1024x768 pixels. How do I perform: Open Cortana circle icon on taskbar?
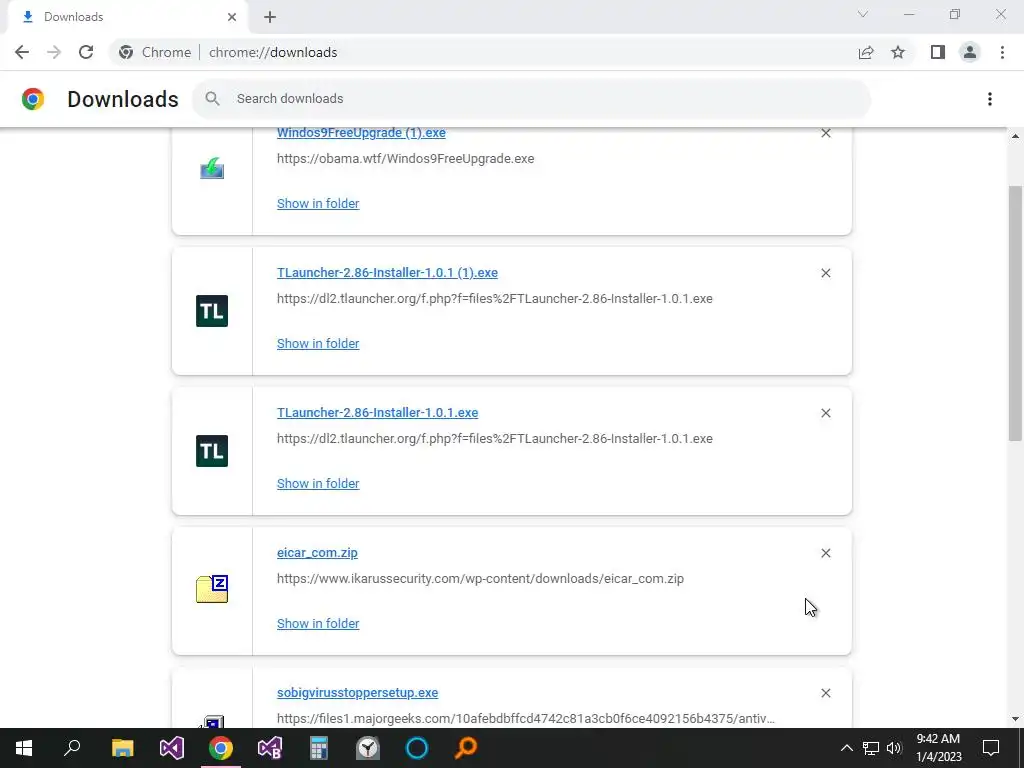[417, 748]
